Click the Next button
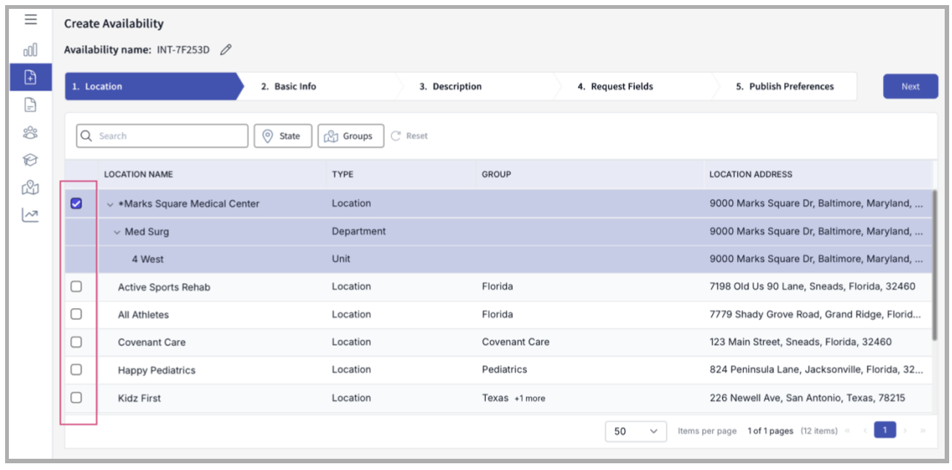The width and height of the screenshot is (952, 470). coord(909,87)
